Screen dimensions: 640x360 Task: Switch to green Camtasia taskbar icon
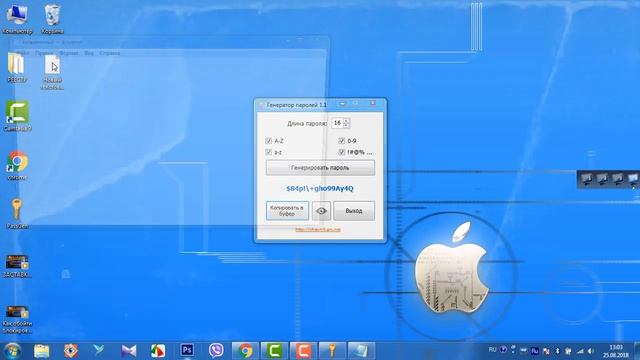pos(274,351)
